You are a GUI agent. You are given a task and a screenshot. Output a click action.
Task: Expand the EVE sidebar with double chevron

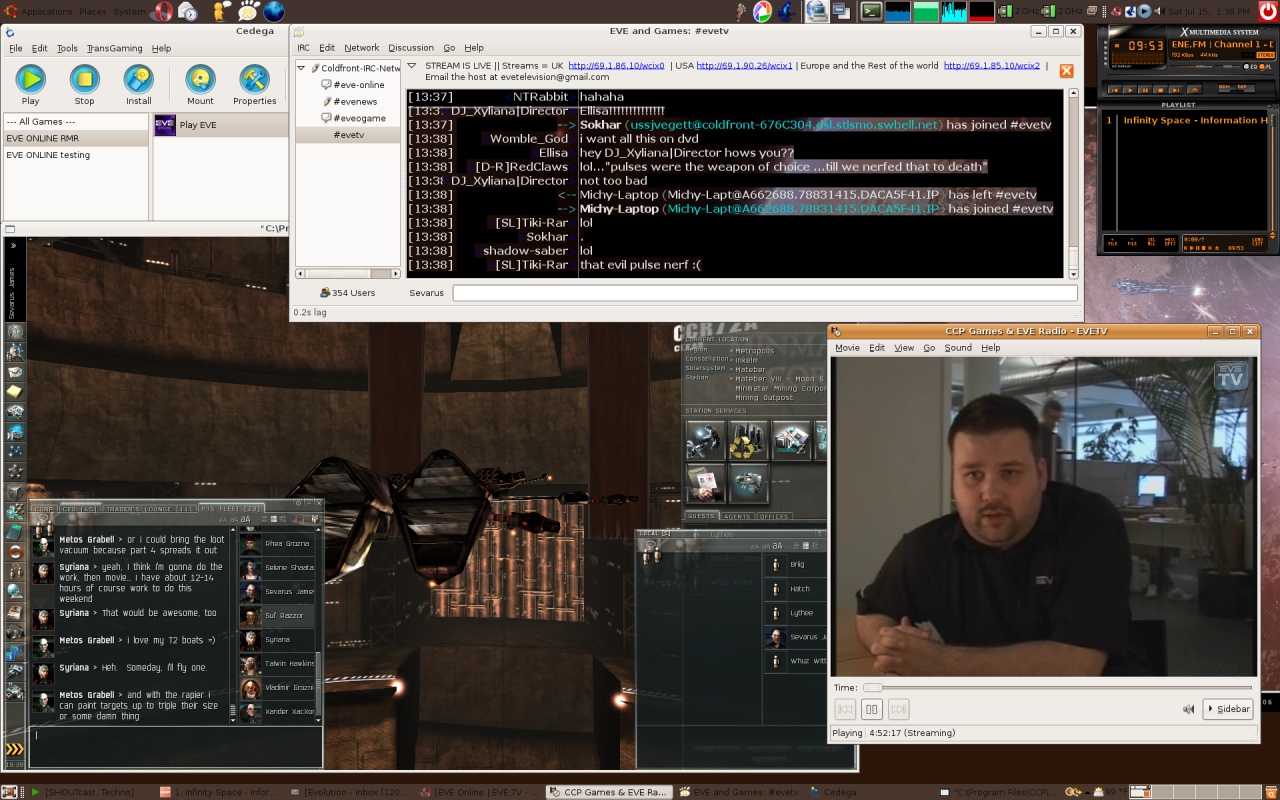(x=13, y=245)
